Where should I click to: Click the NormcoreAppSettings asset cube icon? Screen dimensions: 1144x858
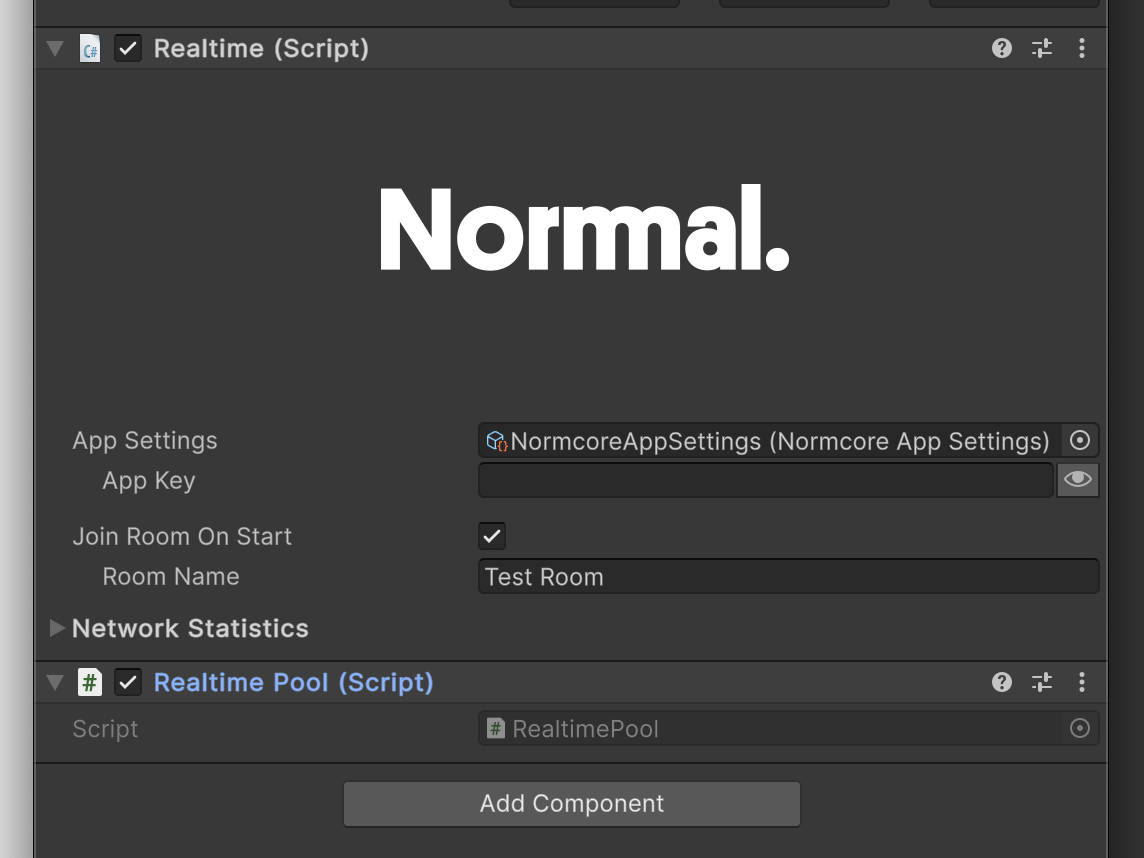492,440
